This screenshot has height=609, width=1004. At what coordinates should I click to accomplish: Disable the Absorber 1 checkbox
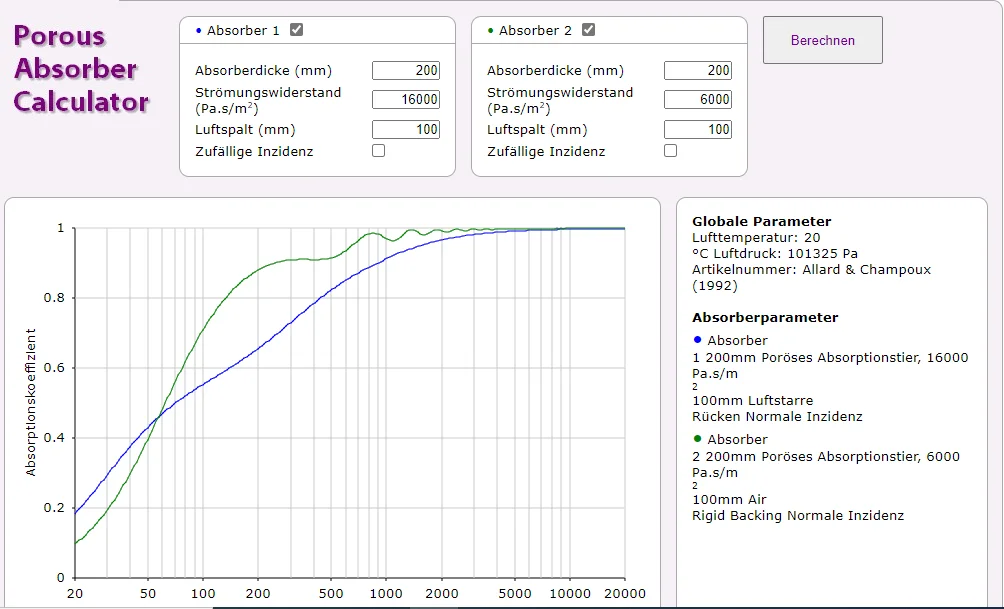(296, 29)
